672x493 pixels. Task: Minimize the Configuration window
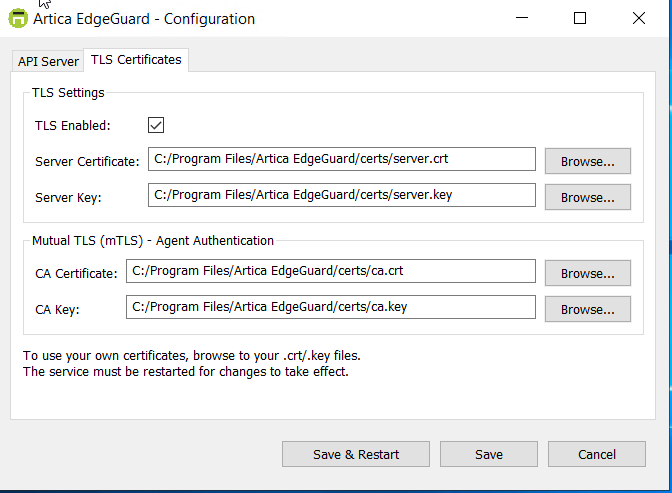point(522,18)
